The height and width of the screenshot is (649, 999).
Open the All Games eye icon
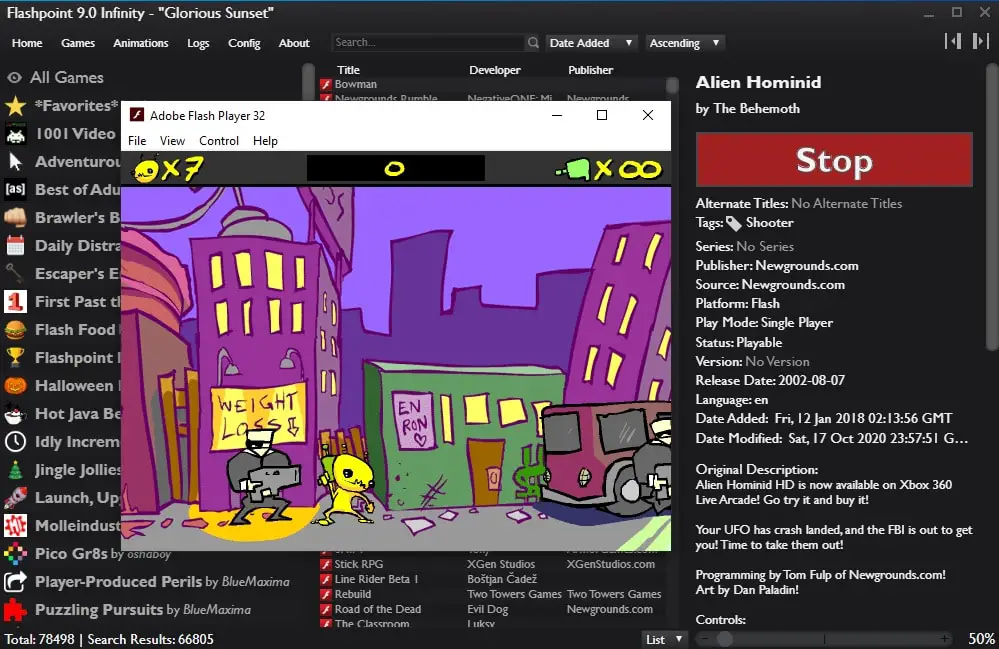[x=15, y=78]
